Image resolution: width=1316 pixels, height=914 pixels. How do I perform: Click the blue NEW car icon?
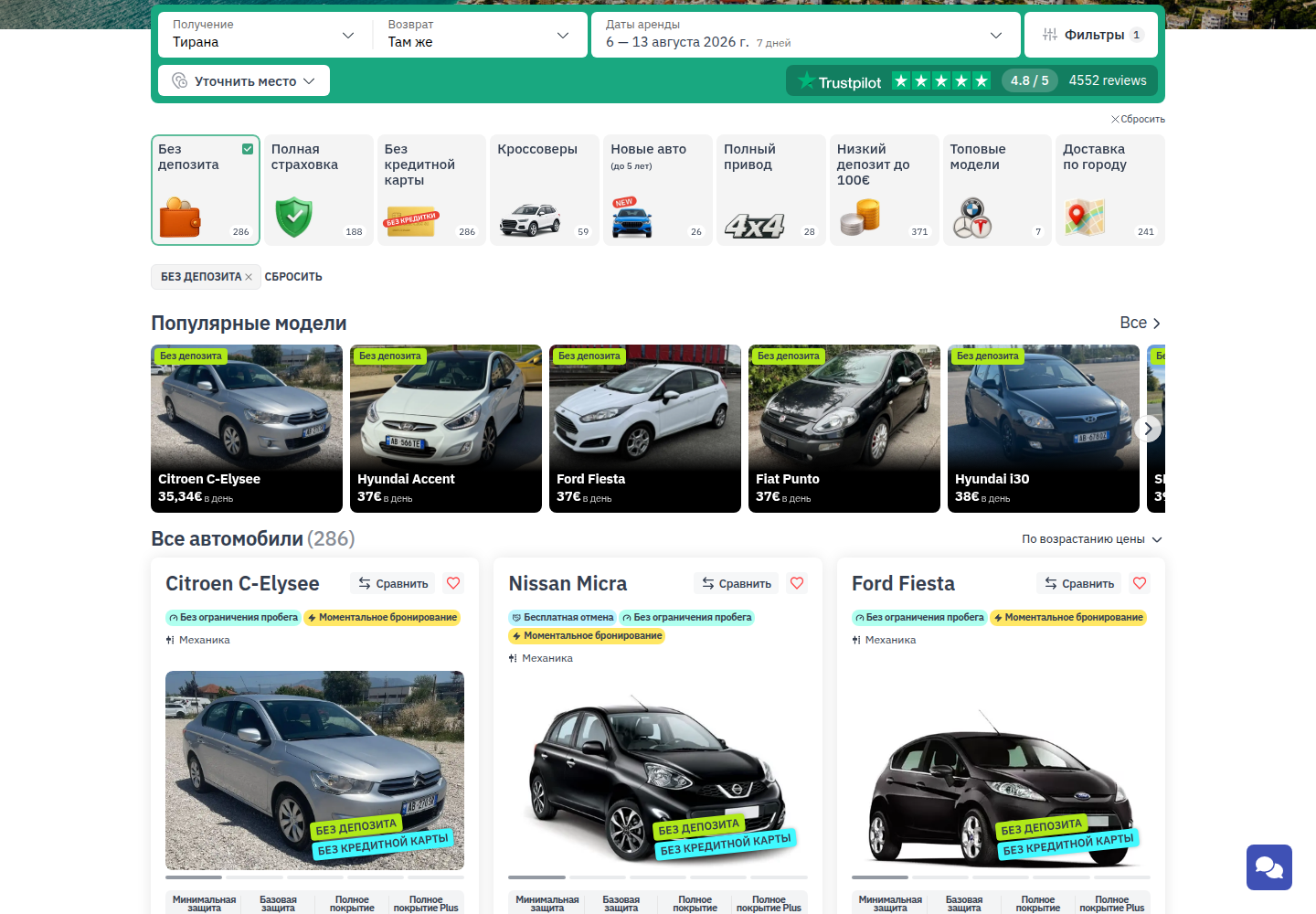[x=631, y=218]
